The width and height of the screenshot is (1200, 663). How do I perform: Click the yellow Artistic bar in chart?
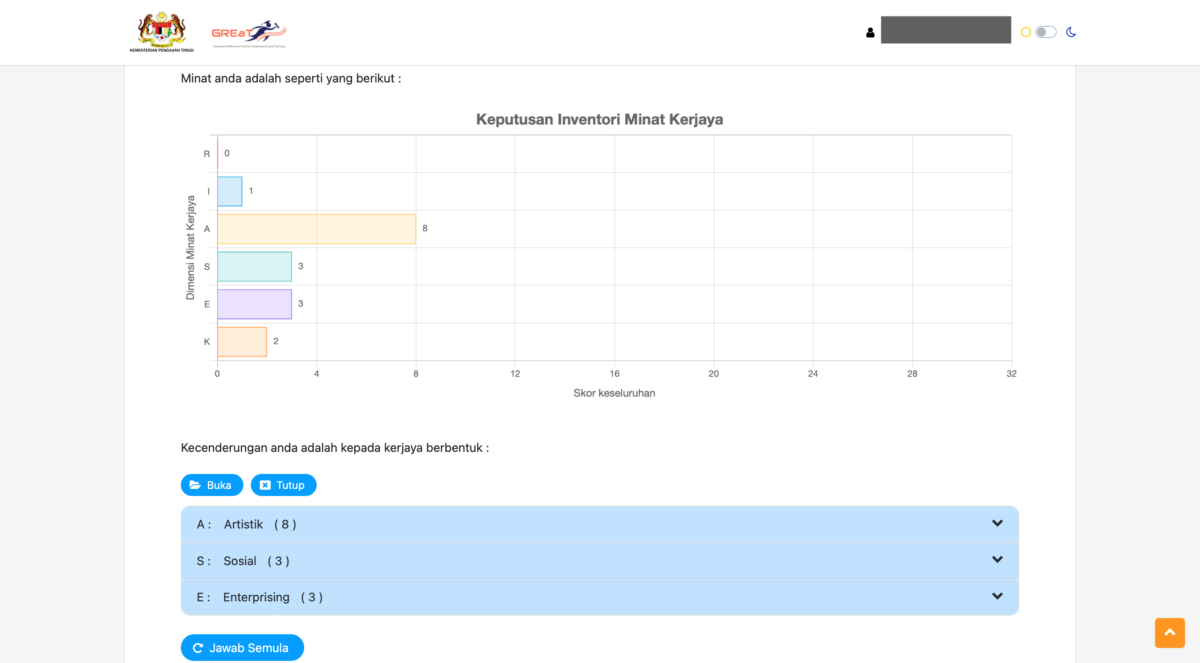pyautogui.click(x=316, y=229)
